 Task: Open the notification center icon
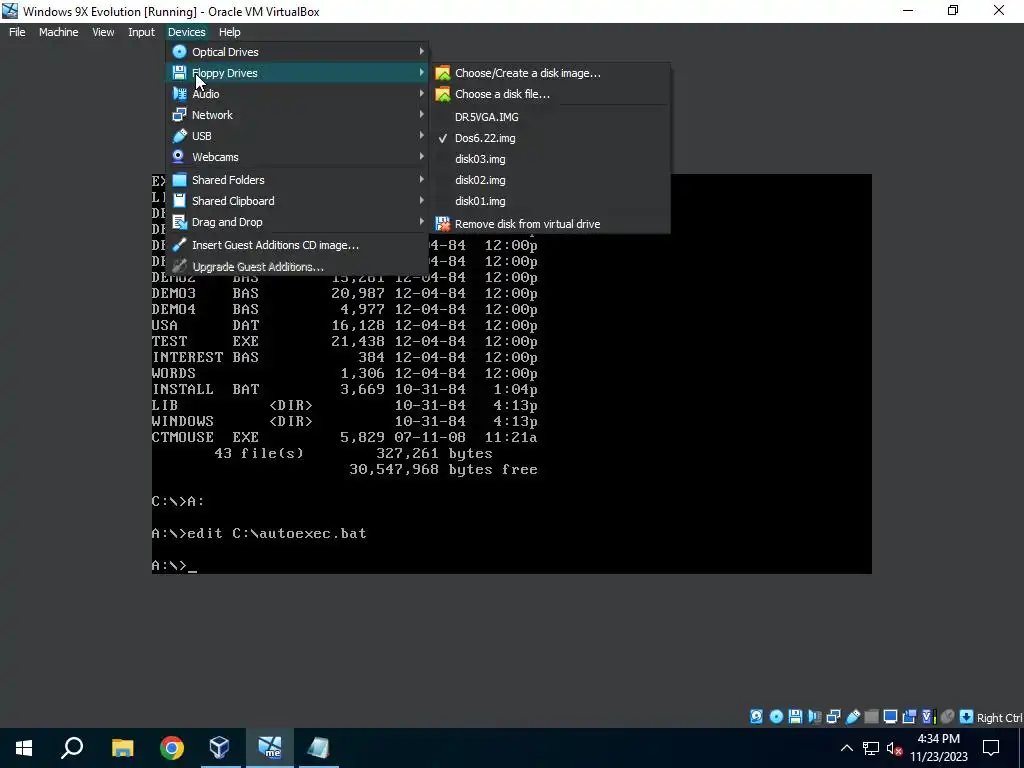[991, 748]
